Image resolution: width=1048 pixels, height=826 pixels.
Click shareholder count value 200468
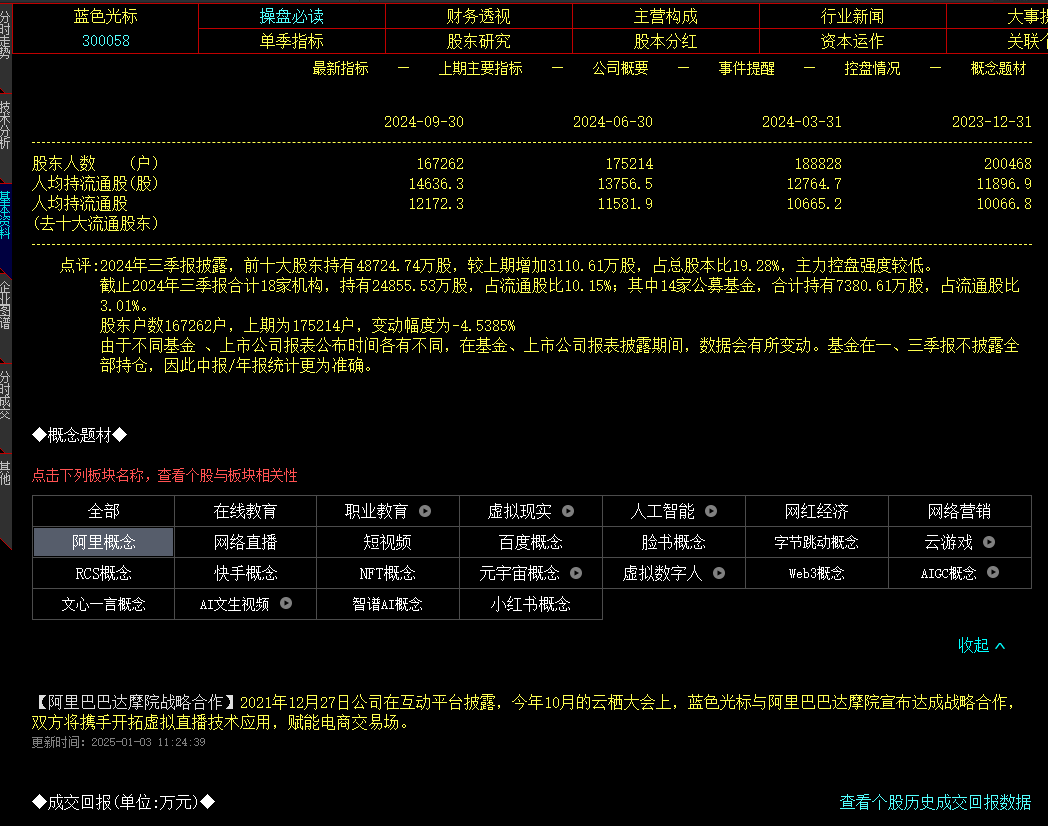(x=1008, y=164)
